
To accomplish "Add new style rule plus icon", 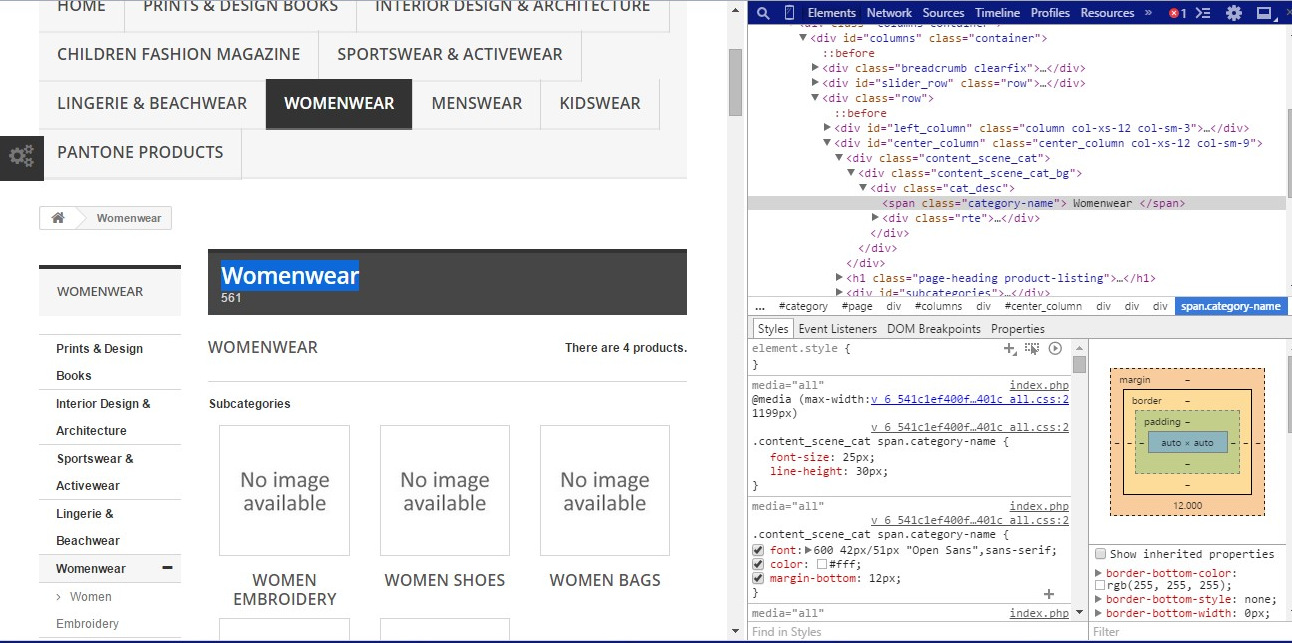I will 1010,348.
